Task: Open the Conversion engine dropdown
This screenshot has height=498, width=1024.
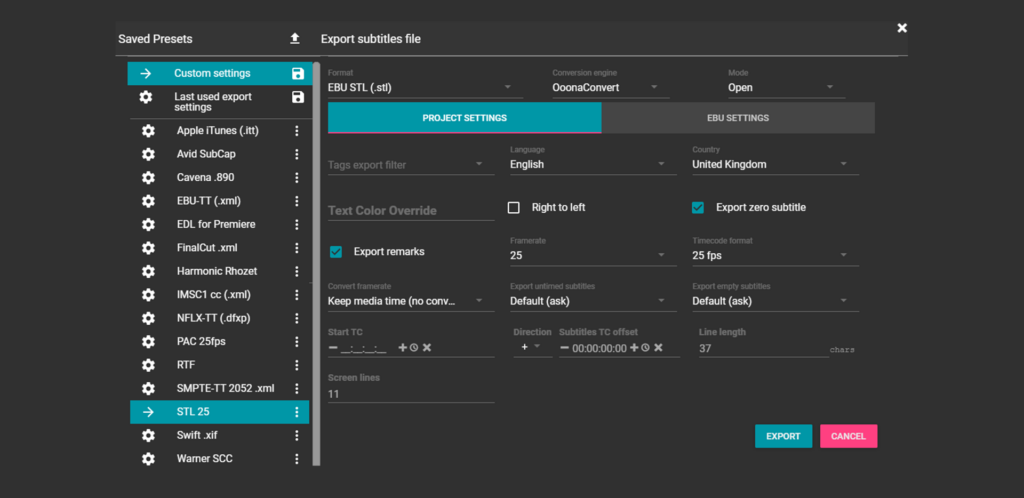Action: (x=611, y=87)
